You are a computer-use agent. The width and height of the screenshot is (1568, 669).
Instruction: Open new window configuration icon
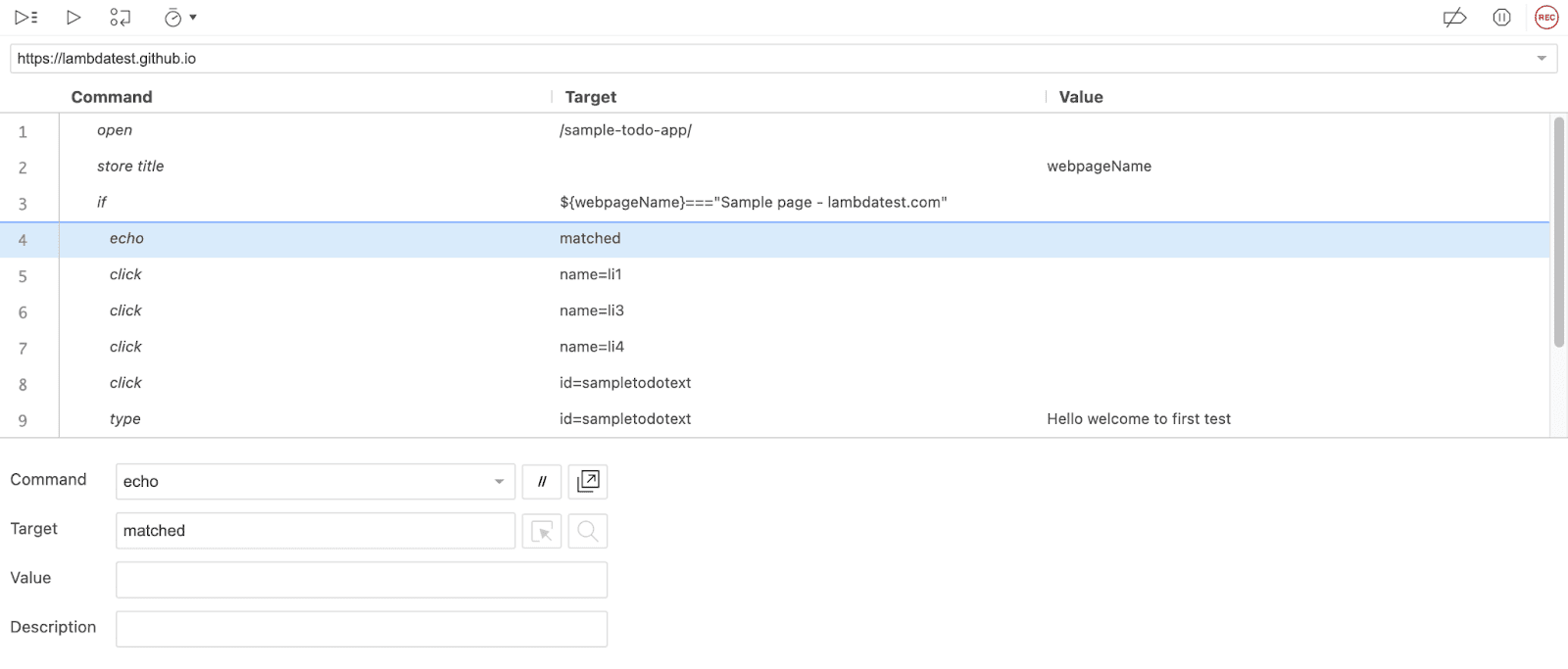pyautogui.click(x=588, y=482)
